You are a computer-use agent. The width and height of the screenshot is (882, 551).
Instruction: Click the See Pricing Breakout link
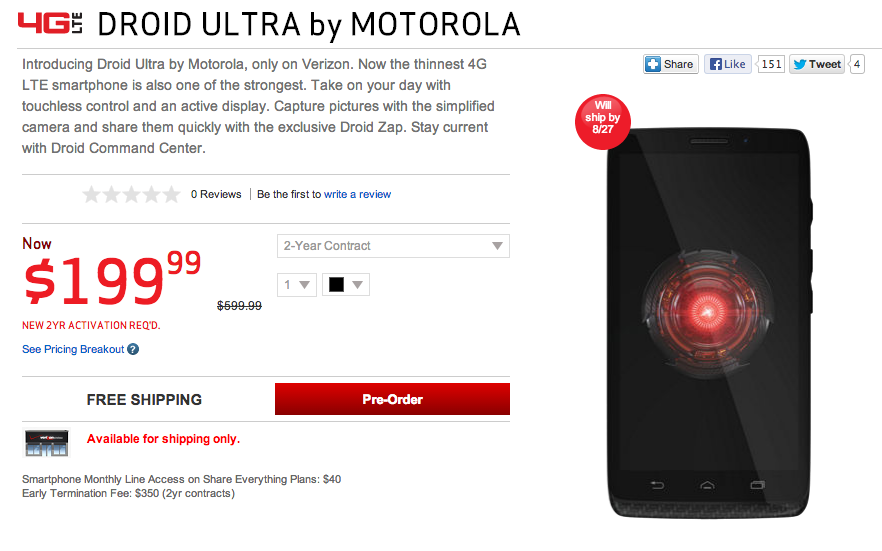click(x=73, y=349)
